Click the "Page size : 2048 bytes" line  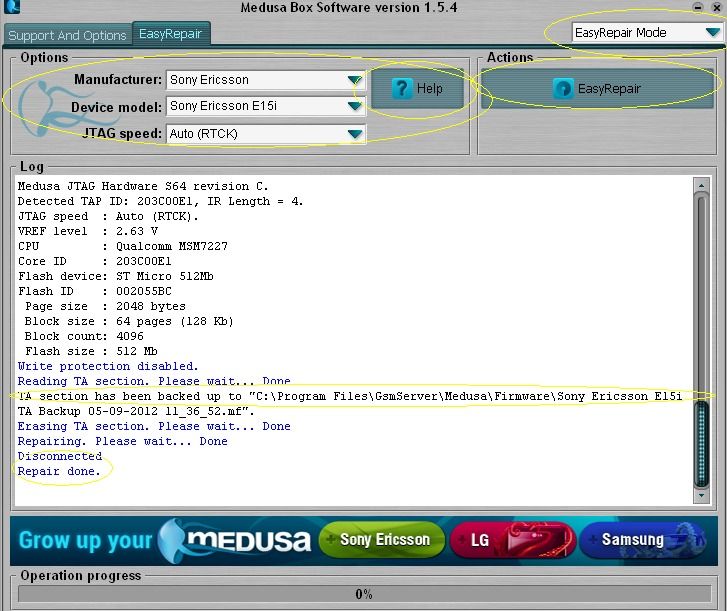tap(105, 306)
